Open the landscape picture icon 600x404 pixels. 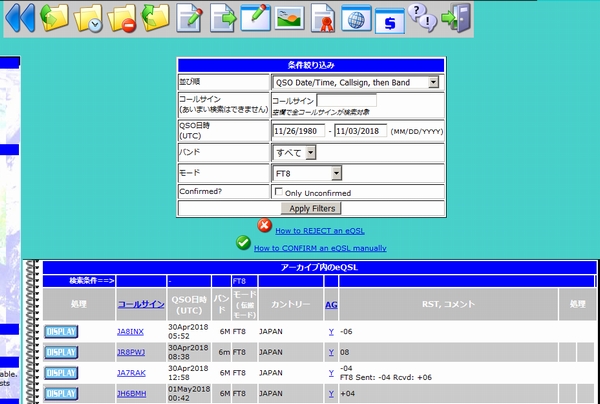(x=289, y=18)
